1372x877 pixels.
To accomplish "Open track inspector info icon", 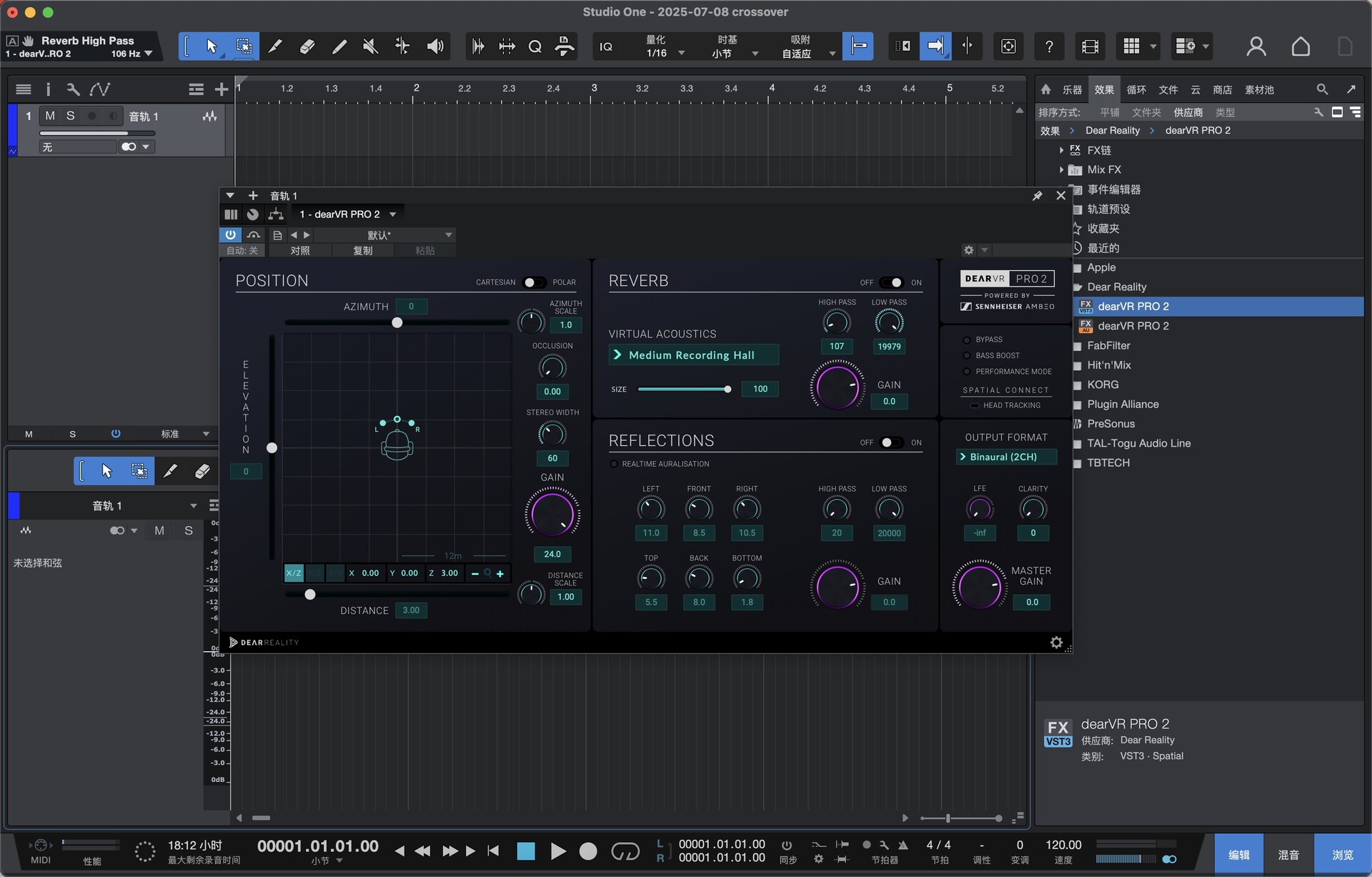I will (48, 89).
